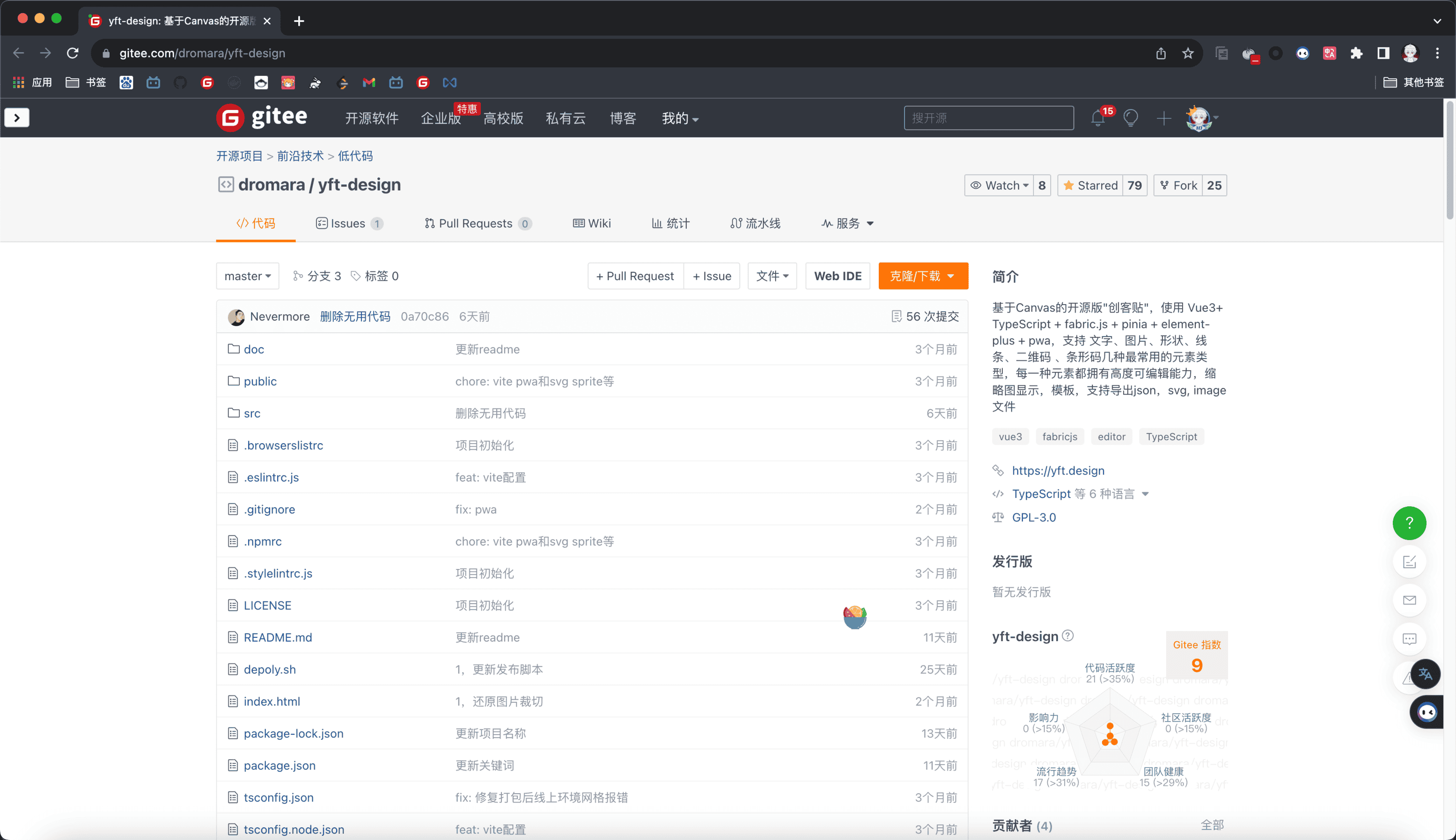The width and height of the screenshot is (1456, 840).
Task: Toggle the Starred button for repository
Action: 1090,185
